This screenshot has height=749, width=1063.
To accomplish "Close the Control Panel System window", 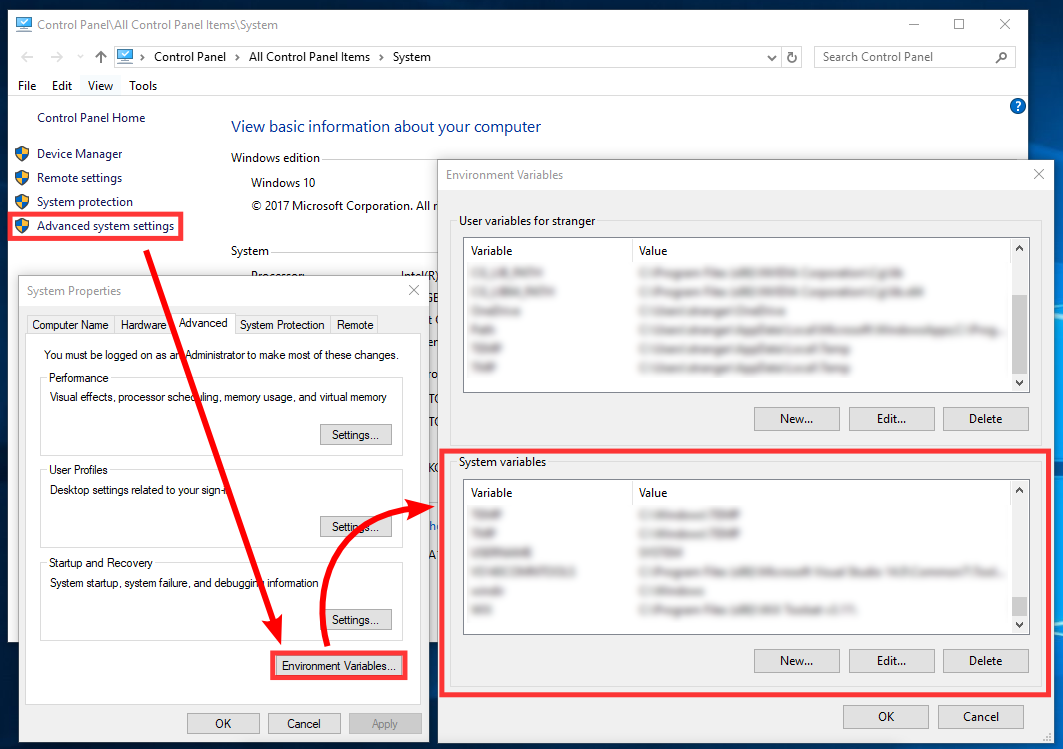I will (1005, 24).
